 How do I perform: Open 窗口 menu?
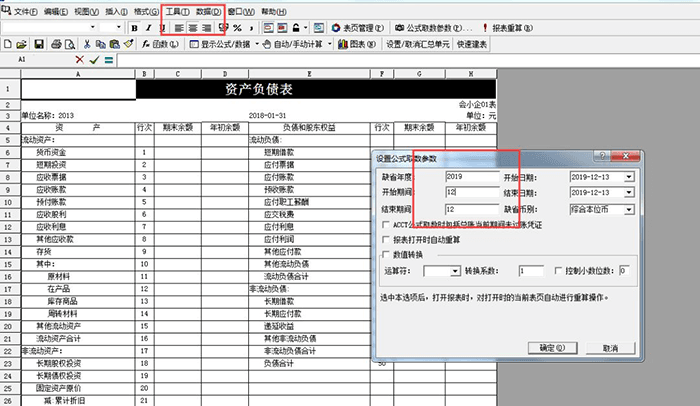[241, 12]
